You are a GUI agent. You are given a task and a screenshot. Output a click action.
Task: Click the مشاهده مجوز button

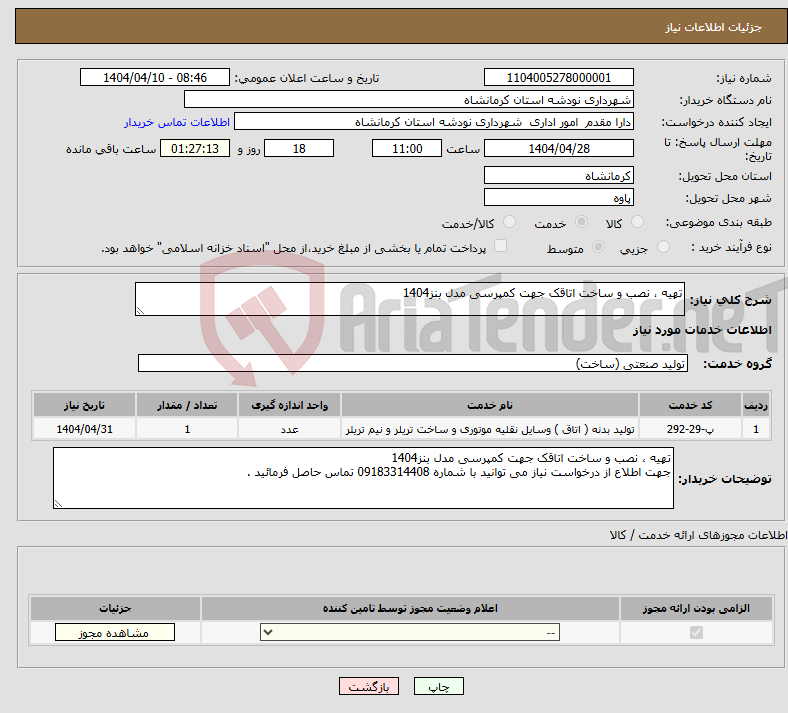(115, 632)
